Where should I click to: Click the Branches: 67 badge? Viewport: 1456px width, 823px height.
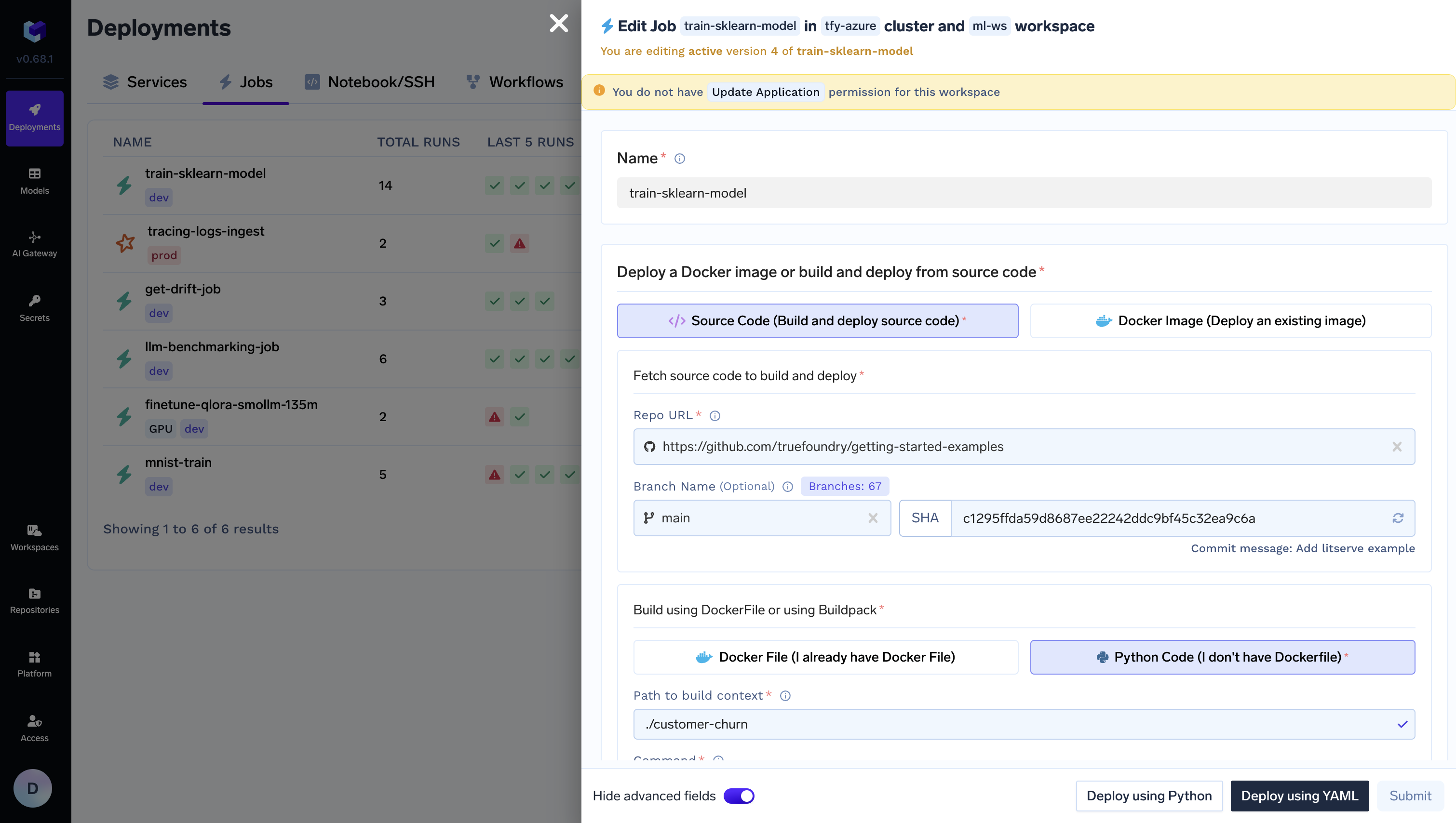click(844, 487)
